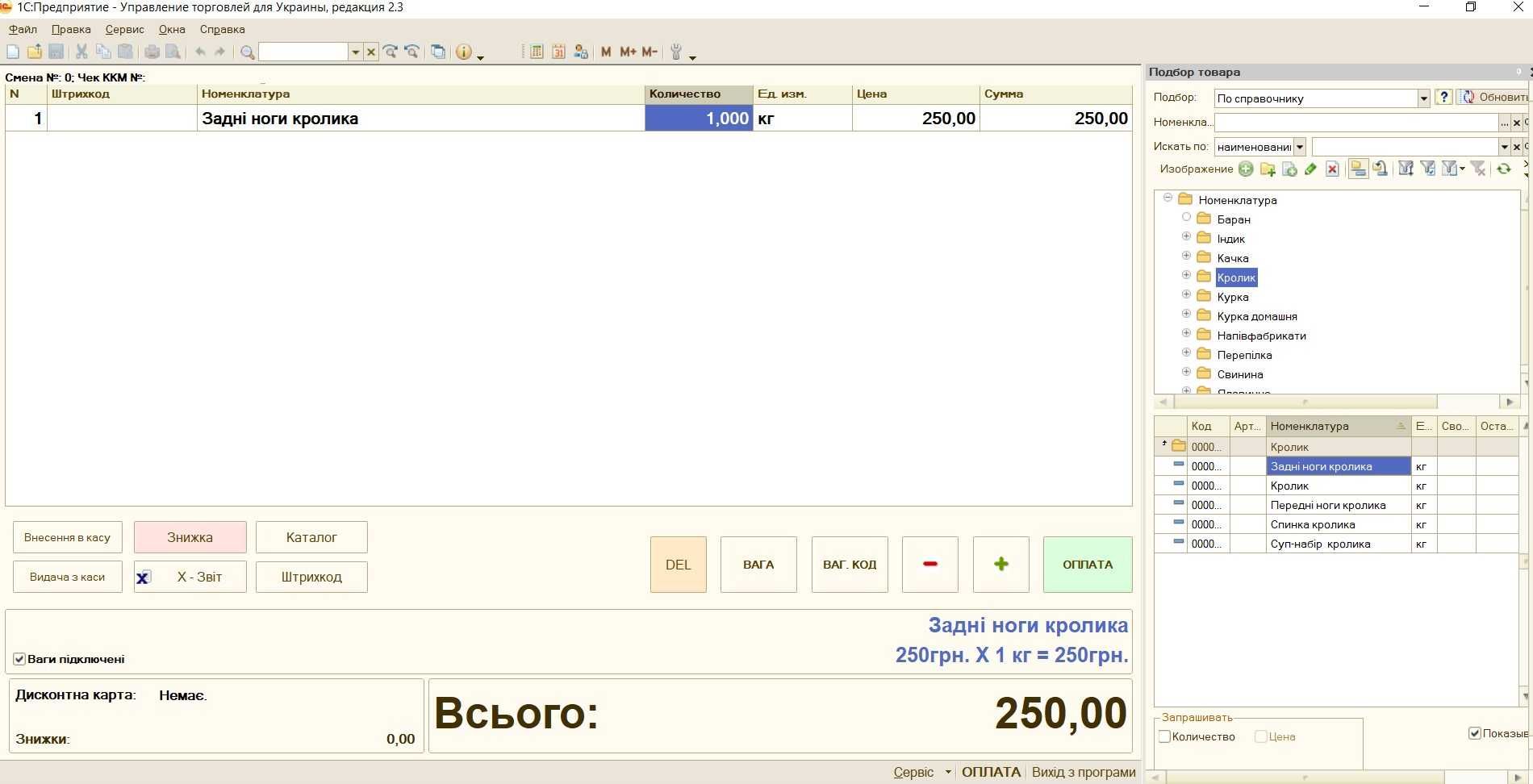
Task: Click the Mark for deletion red X icon
Action: coord(1332,169)
